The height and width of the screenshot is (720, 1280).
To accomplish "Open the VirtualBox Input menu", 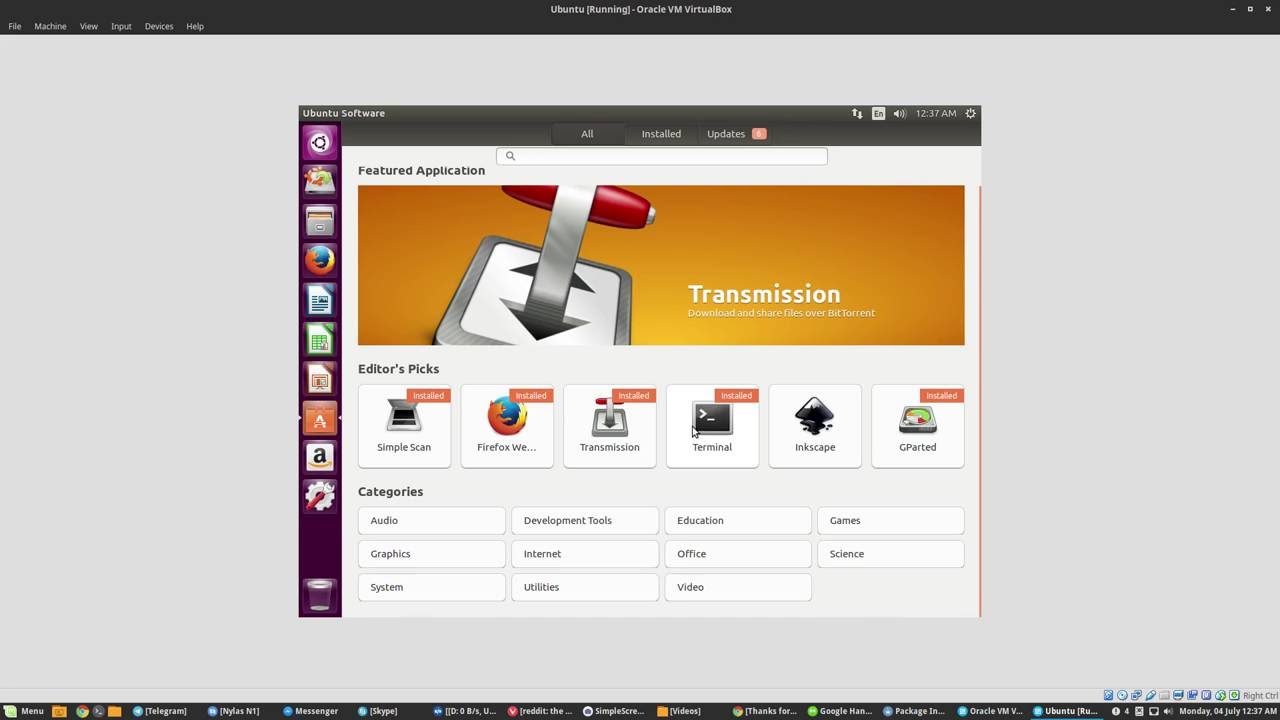I will [121, 26].
